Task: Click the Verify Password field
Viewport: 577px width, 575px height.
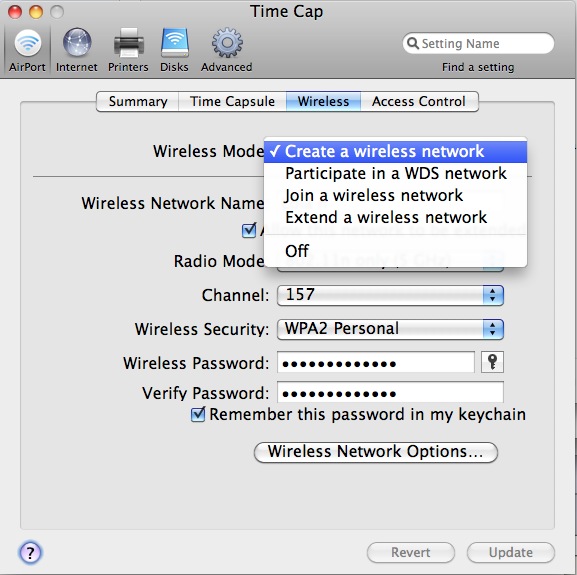Action: pyautogui.click(x=390, y=392)
